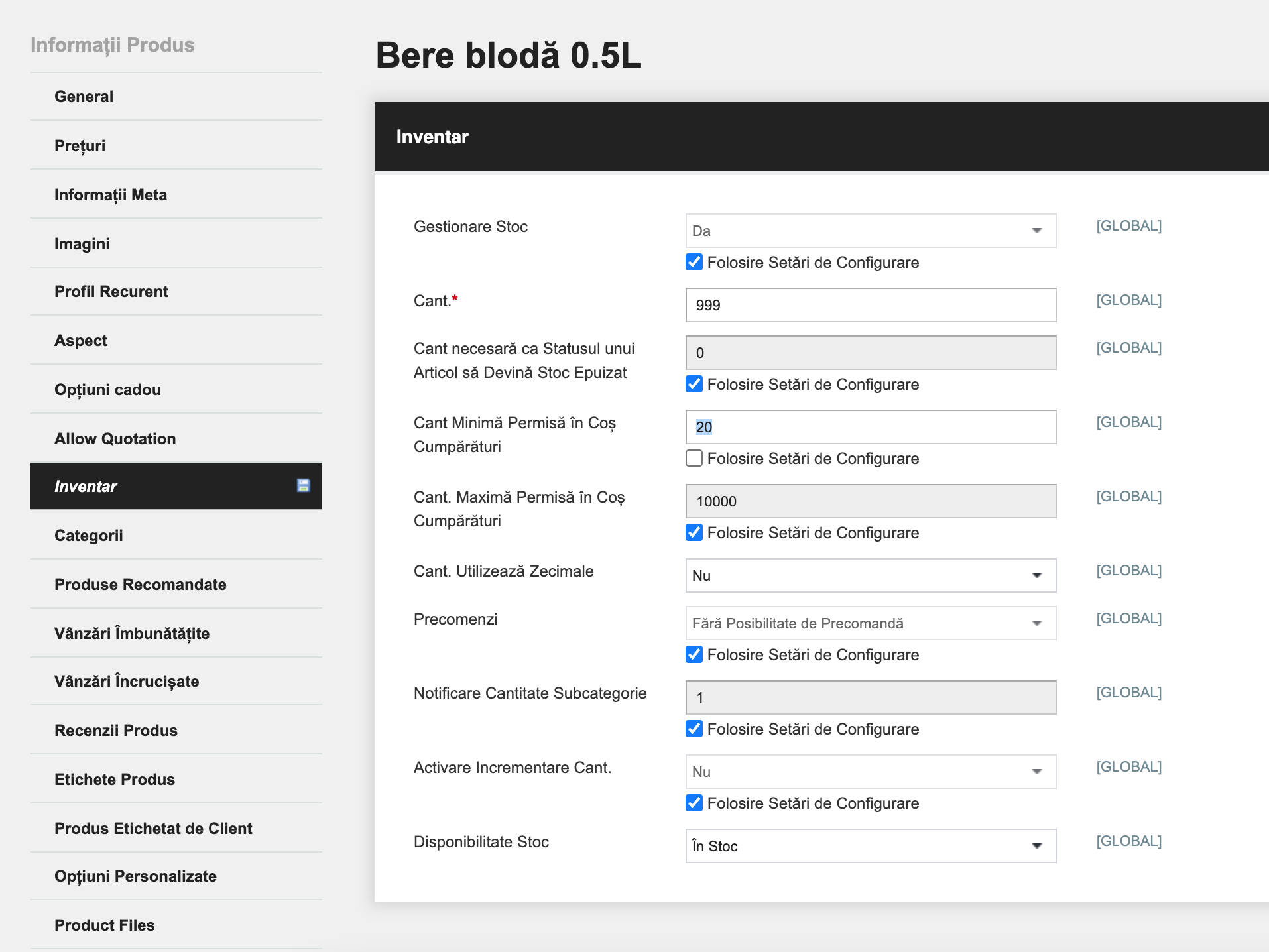
Task: Open Vânzări Încrucișate tab
Action: tap(176, 682)
